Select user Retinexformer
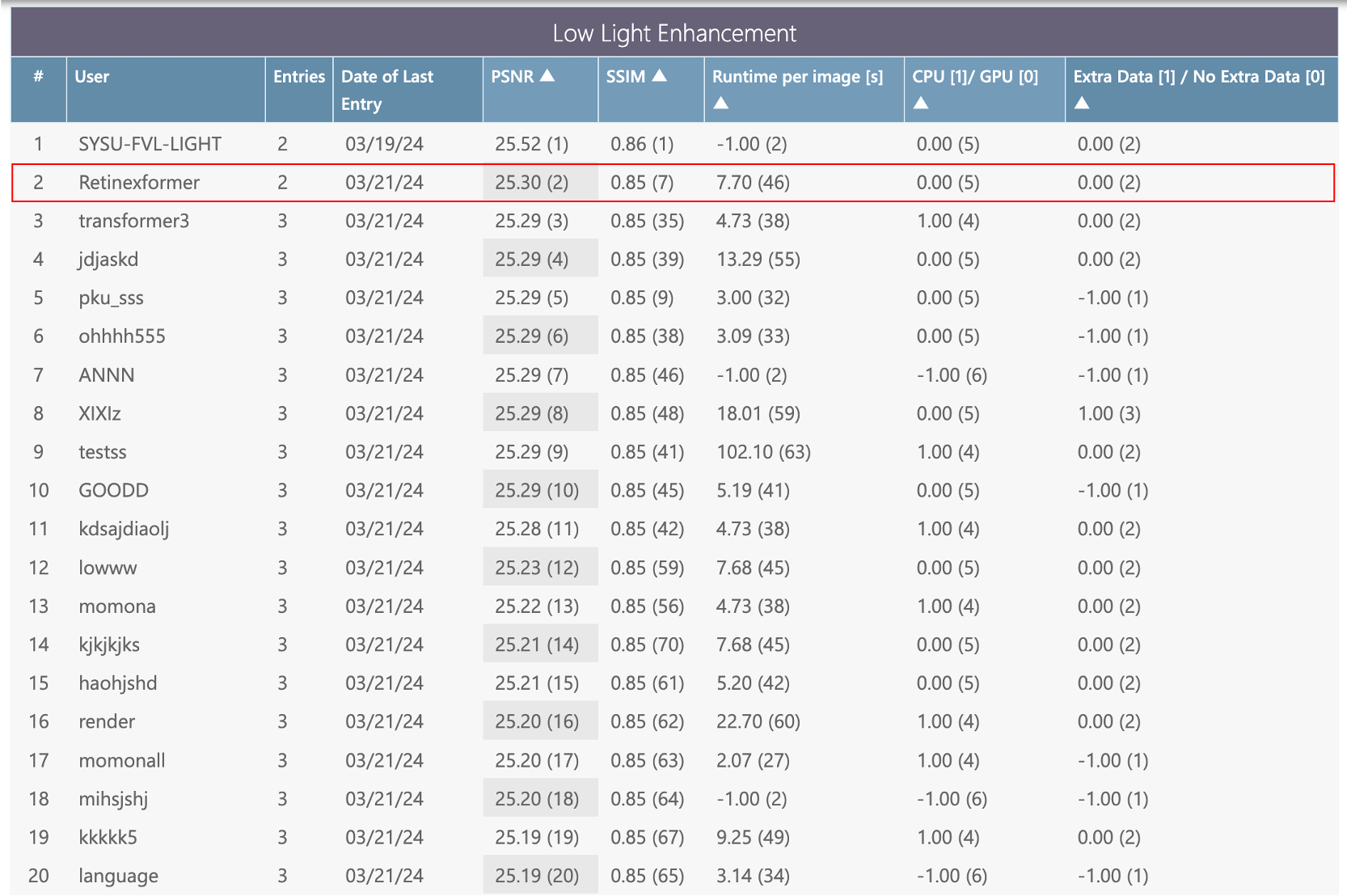Image resolution: width=1347 pixels, height=896 pixels. [139, 183]
